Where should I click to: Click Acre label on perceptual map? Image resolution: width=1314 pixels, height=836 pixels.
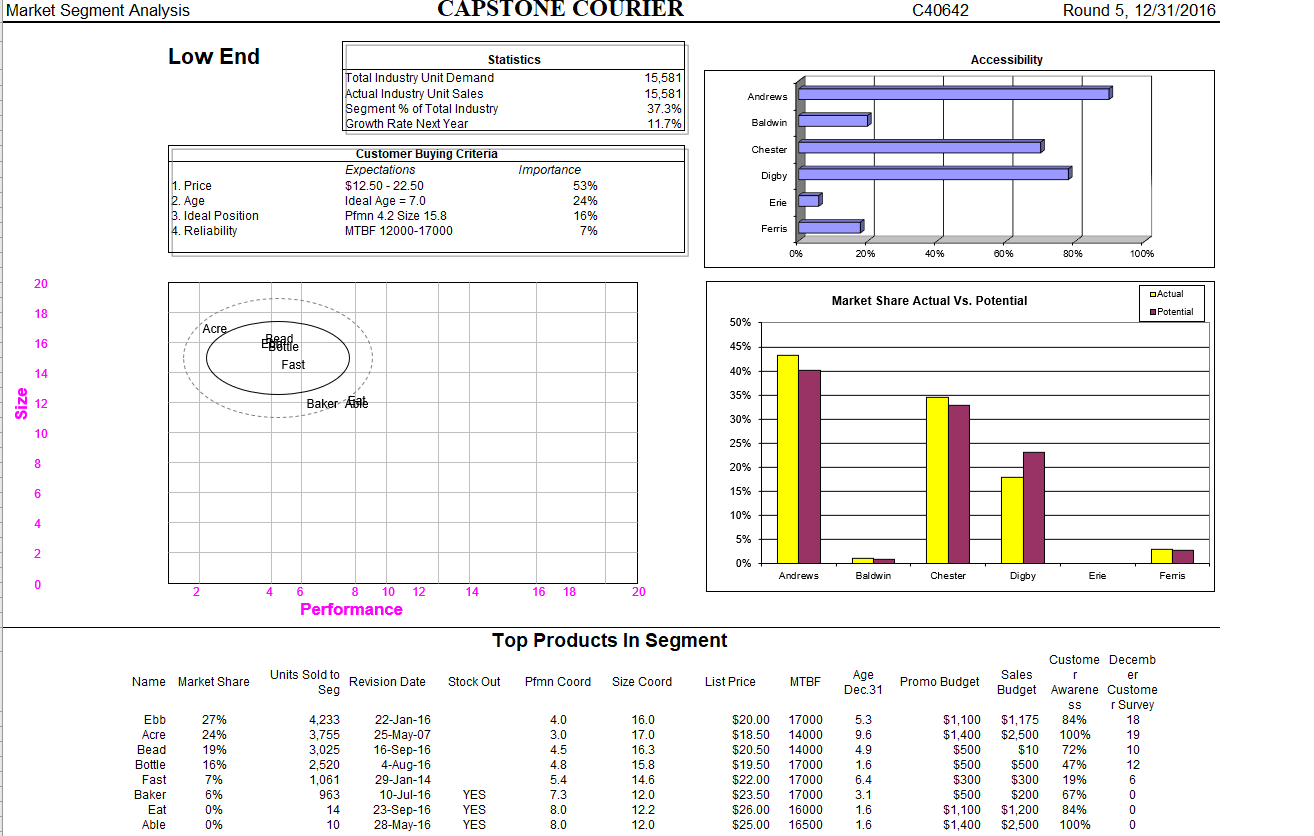coord(215,329)
